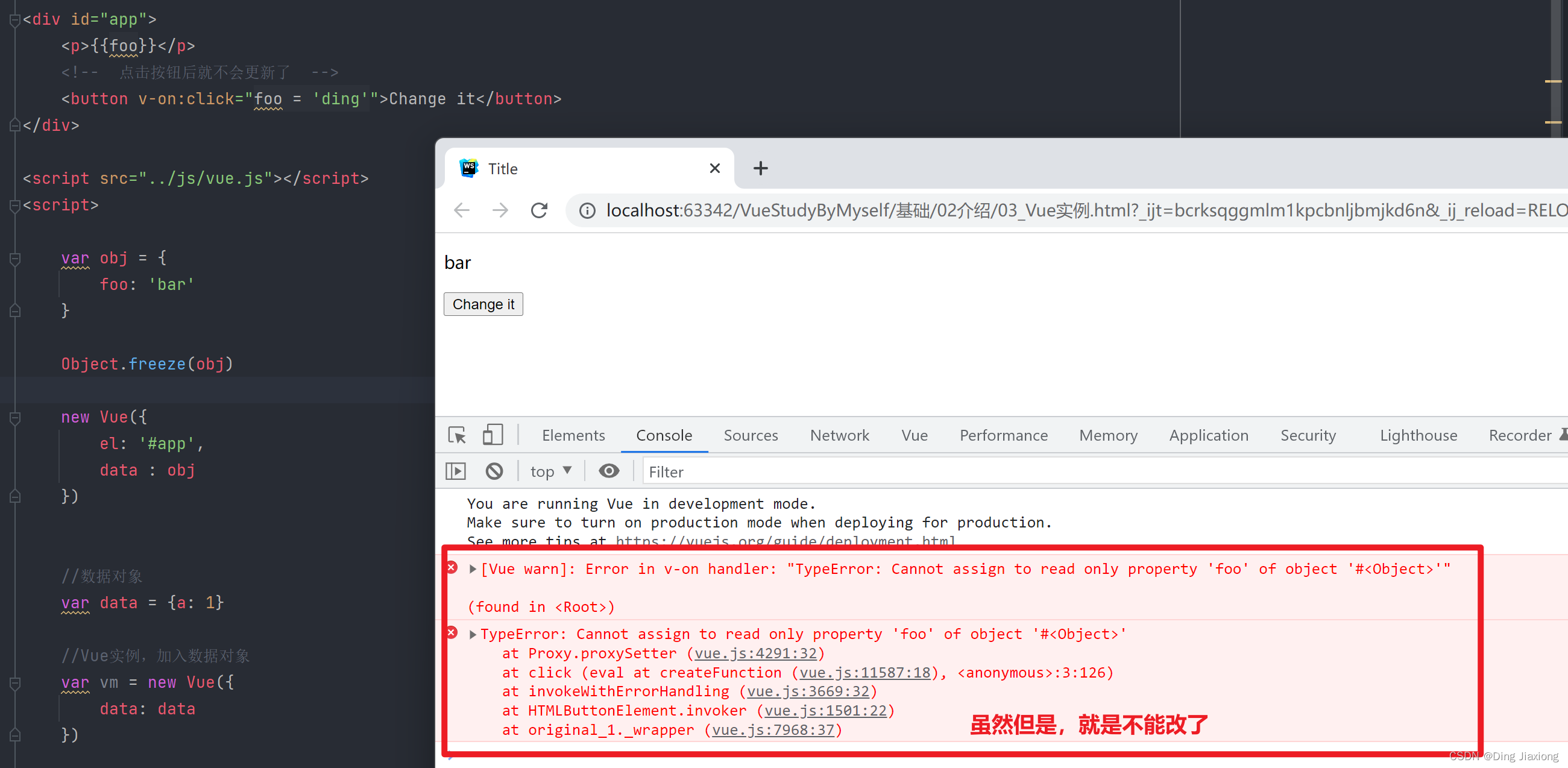Switch to the Application tab

[x=1208, y=435]
